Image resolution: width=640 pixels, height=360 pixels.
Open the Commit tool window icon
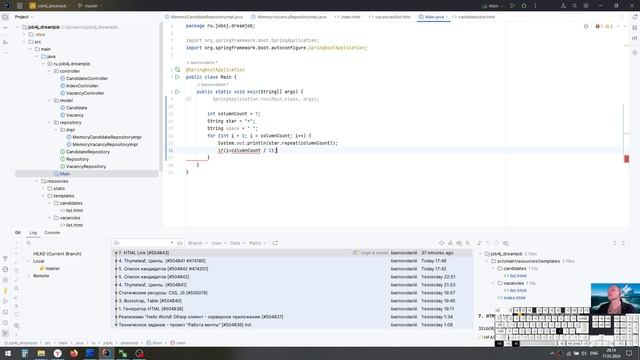pos(5,27)
